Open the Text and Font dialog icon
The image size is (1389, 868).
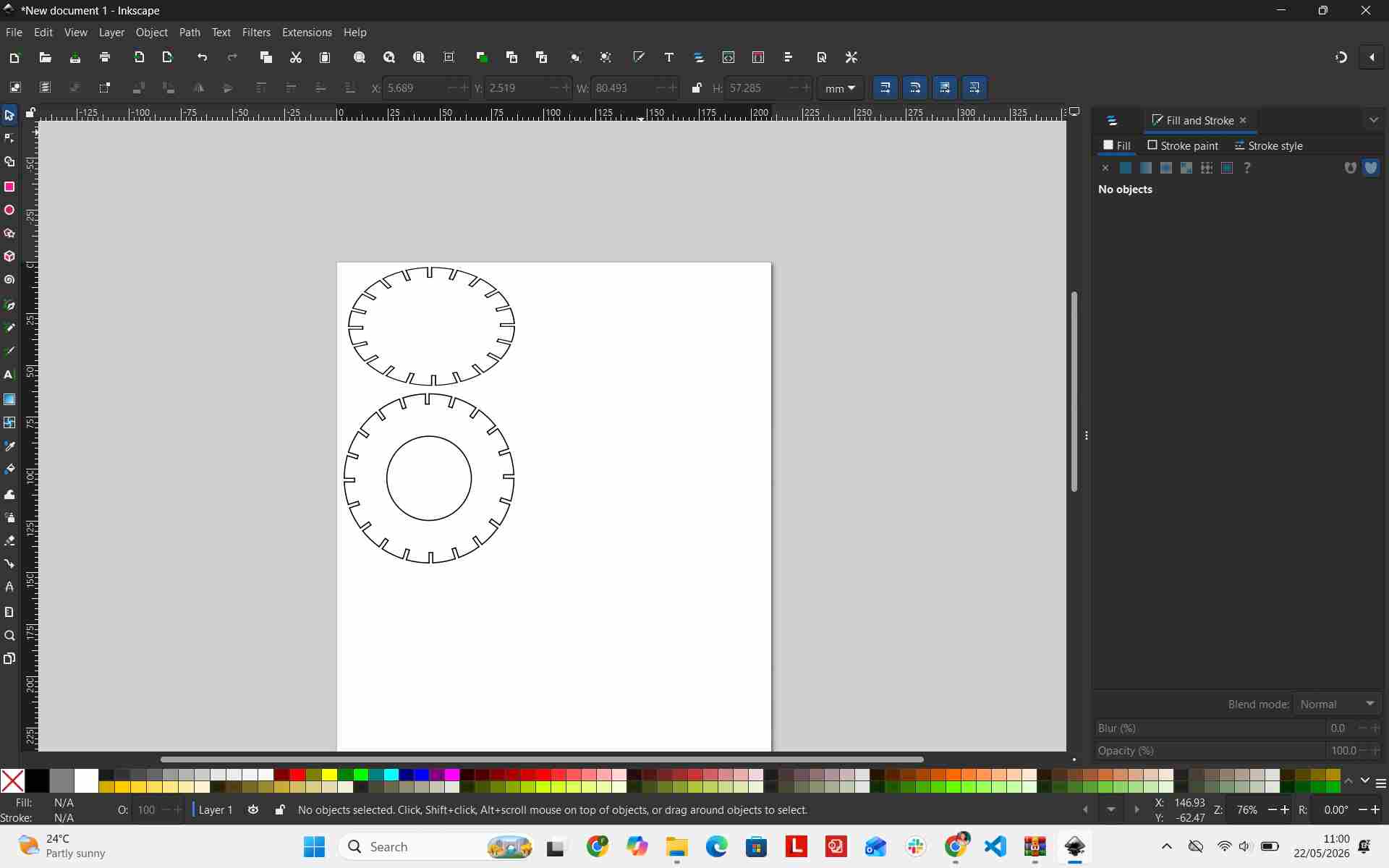(669, 57)
